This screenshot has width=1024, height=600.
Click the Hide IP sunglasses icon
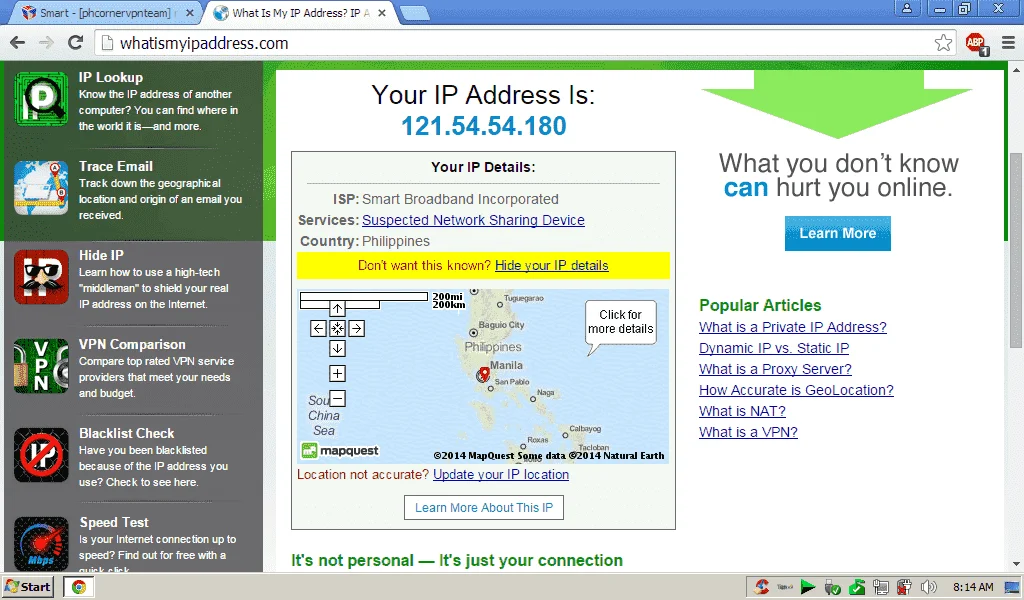(x=41, y=277)
